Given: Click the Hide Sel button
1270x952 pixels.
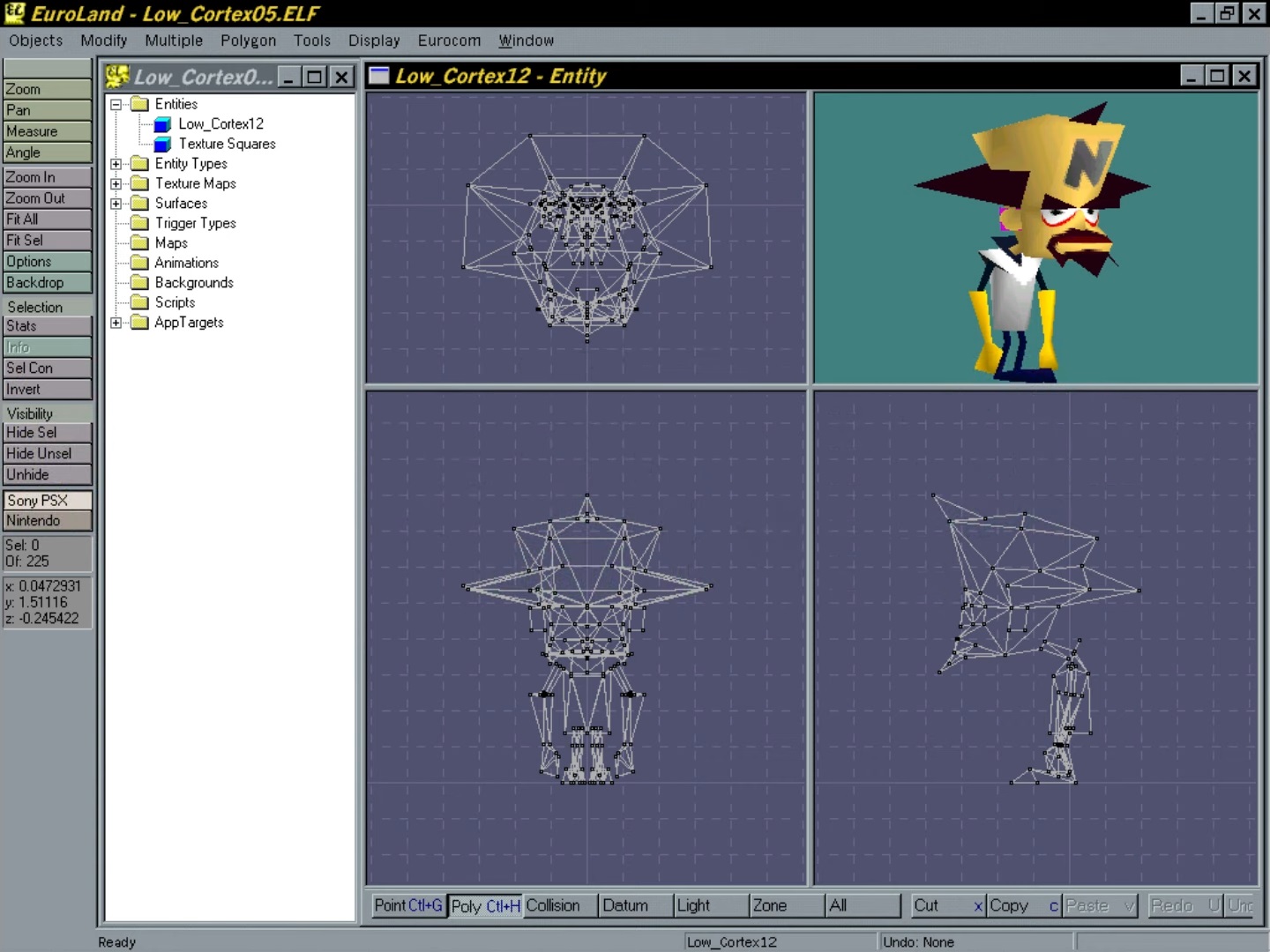Looking at the screenshot, I should (48, 433).
